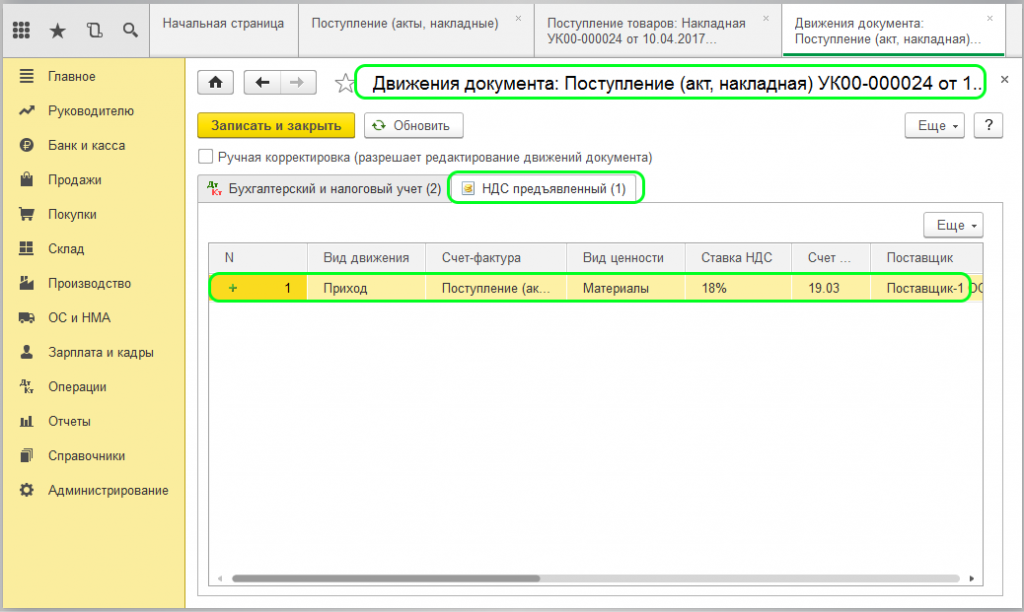The width and height of the screenshot is (1024, 612).
Task: Open help with the question mark button
Action: [988, 125]
